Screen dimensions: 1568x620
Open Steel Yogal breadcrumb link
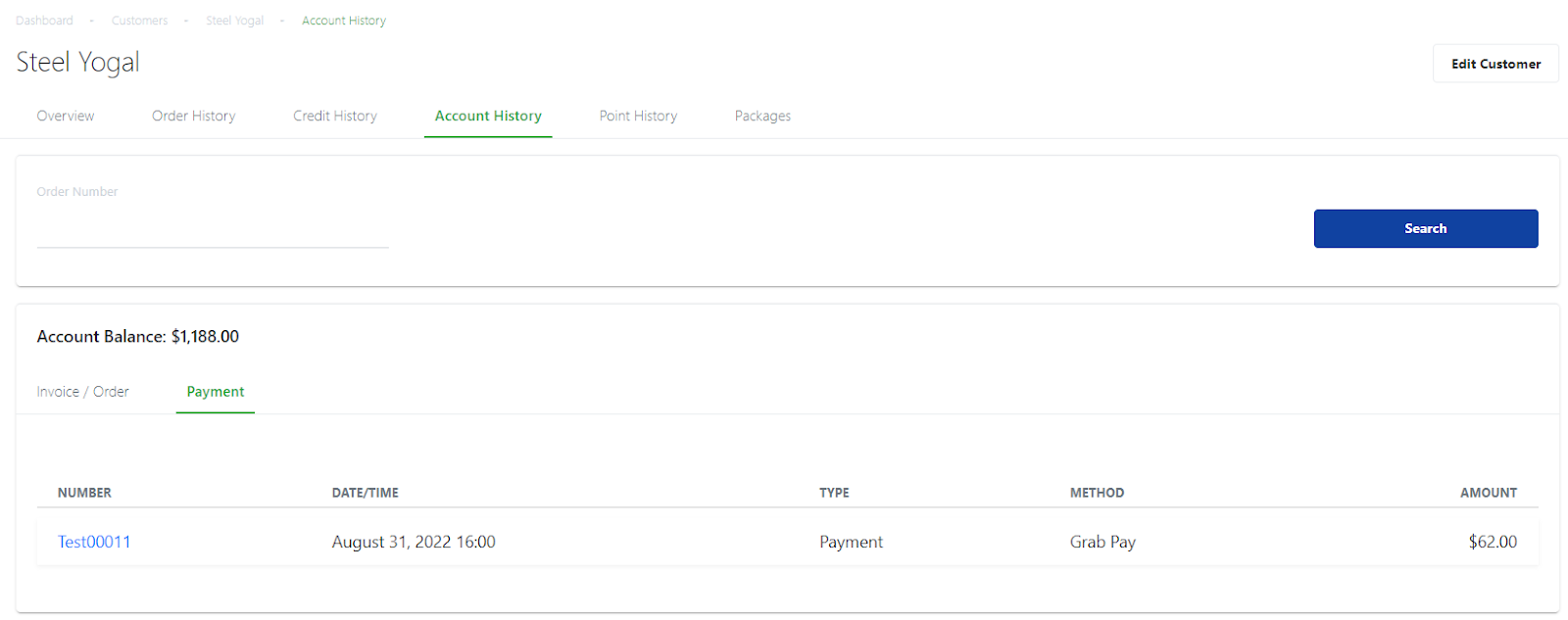(234, 21)
